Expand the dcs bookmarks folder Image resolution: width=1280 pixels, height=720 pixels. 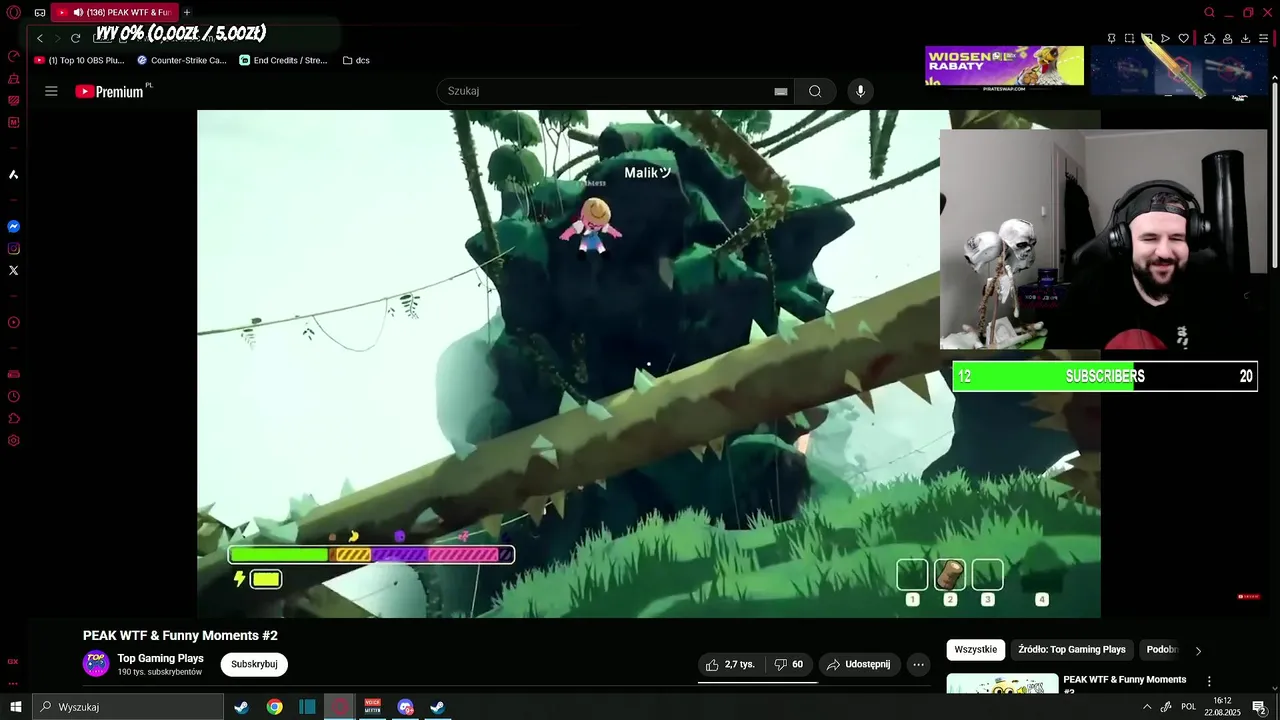pyautogui.click(x=356, y=60)
